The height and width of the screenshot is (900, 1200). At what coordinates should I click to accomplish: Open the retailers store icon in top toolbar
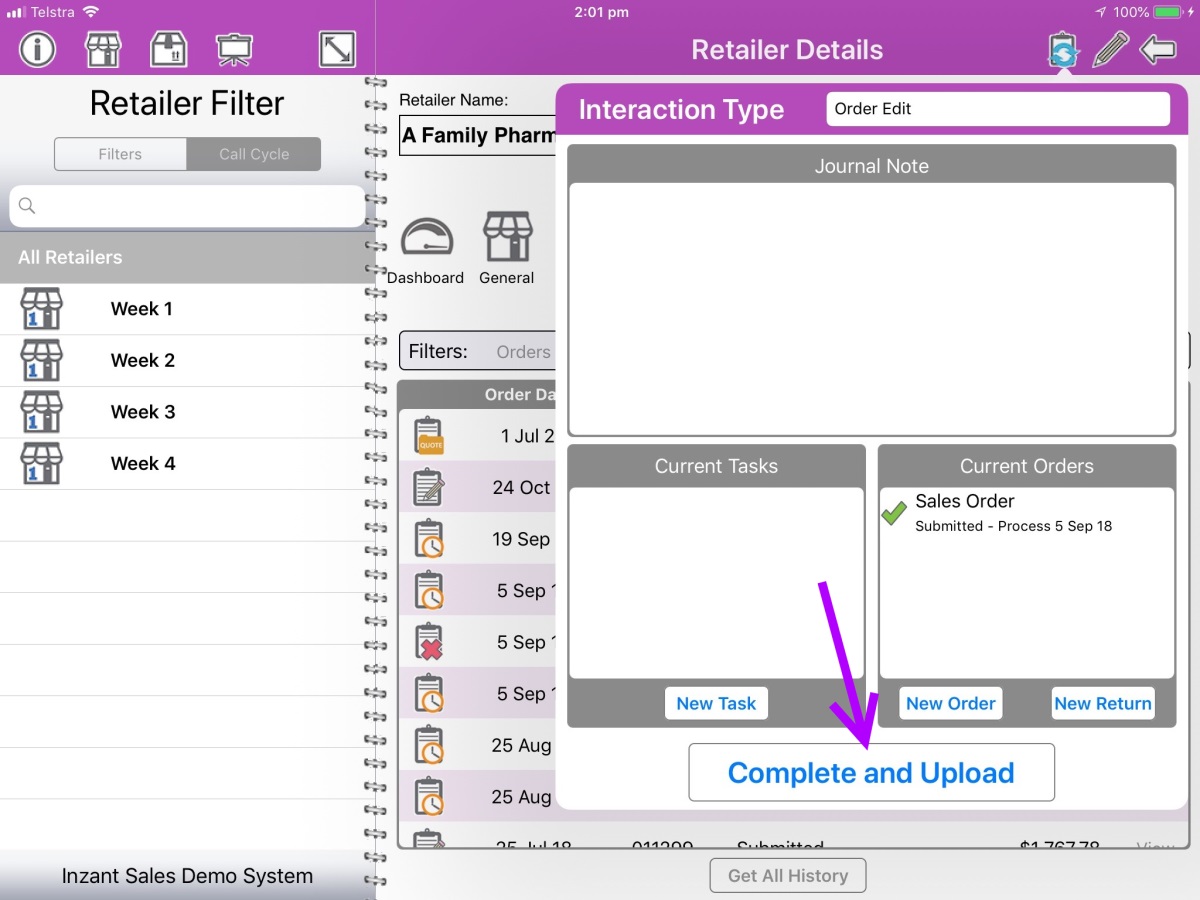[104, 49]
